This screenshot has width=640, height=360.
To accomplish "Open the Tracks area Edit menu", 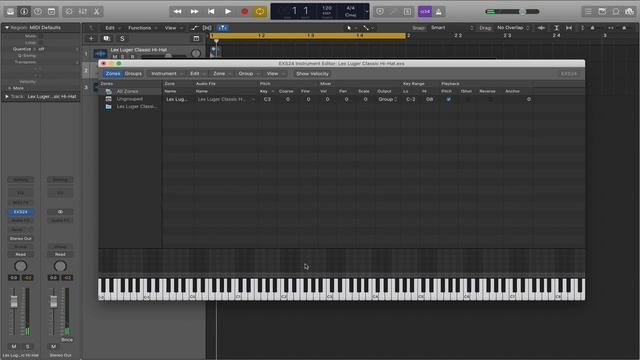I will 112,28.
